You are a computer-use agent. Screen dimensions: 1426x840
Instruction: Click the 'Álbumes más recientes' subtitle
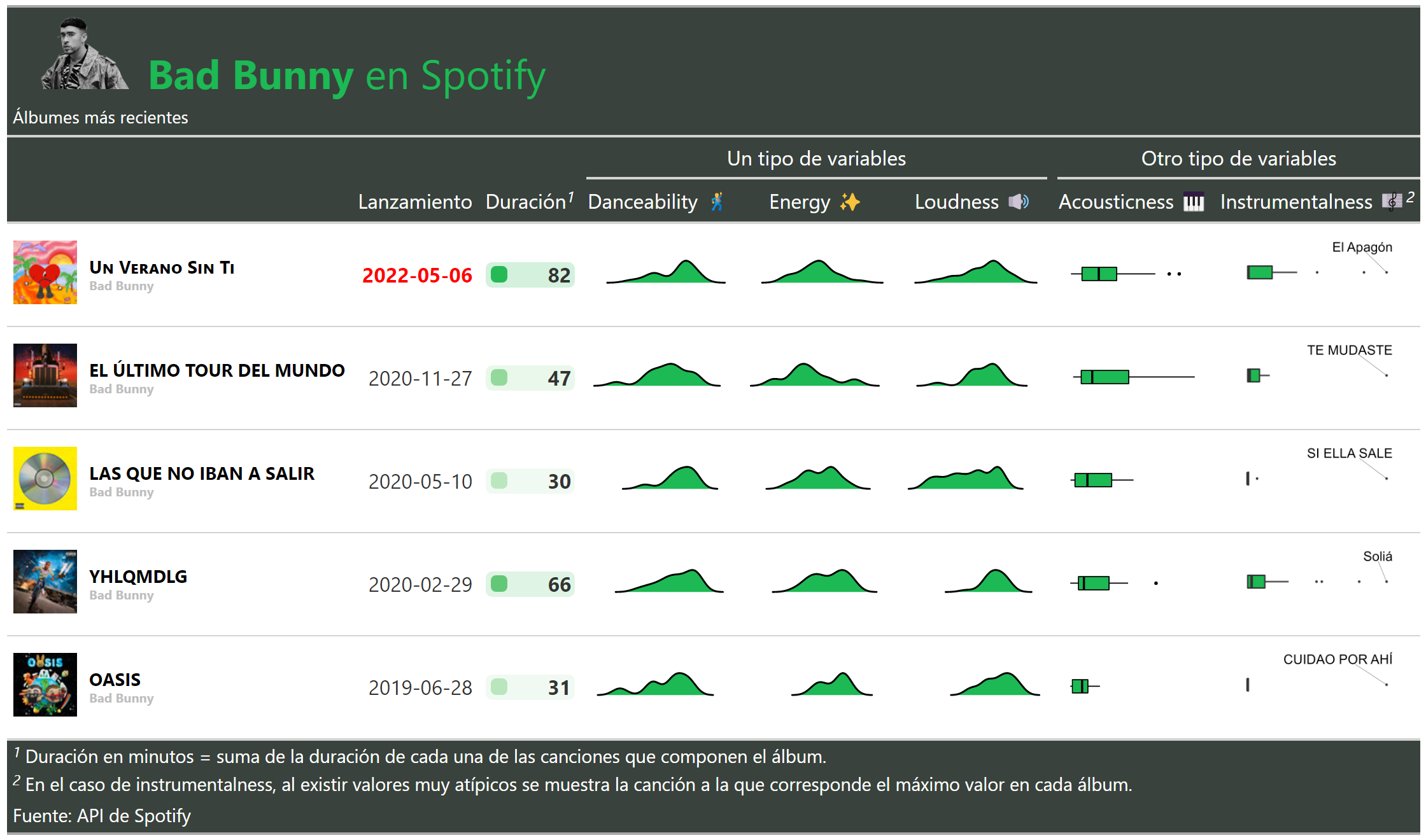pos(101,118)
